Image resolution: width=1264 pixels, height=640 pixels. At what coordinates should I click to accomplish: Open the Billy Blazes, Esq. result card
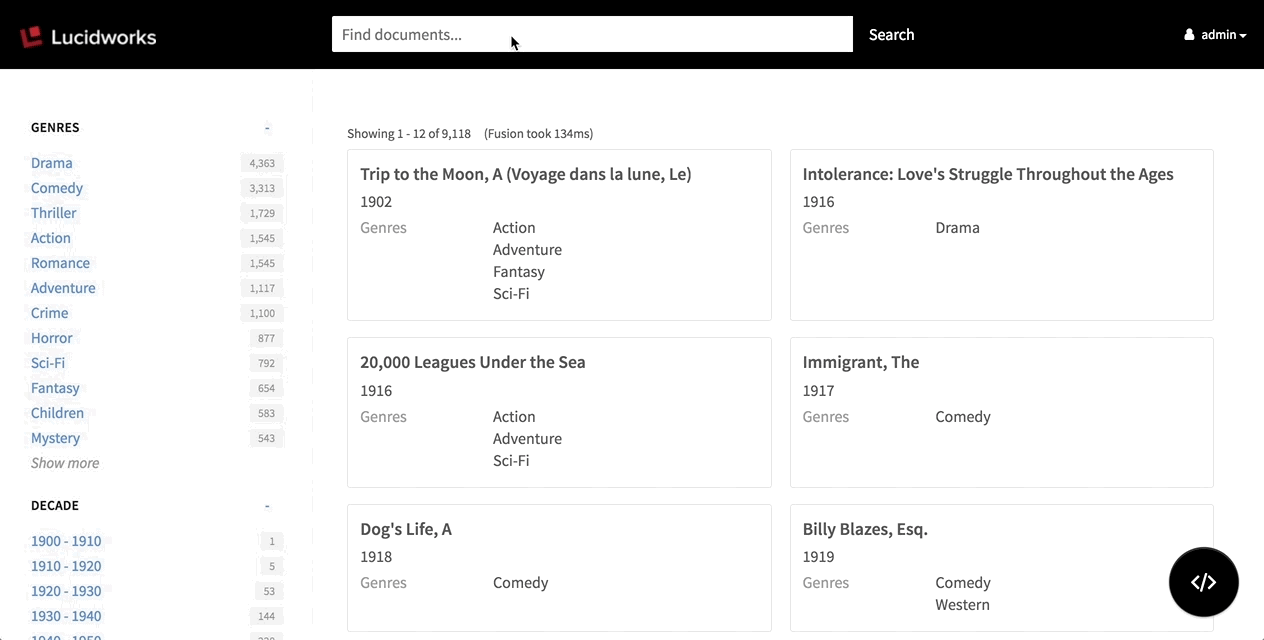pos(865,529)
